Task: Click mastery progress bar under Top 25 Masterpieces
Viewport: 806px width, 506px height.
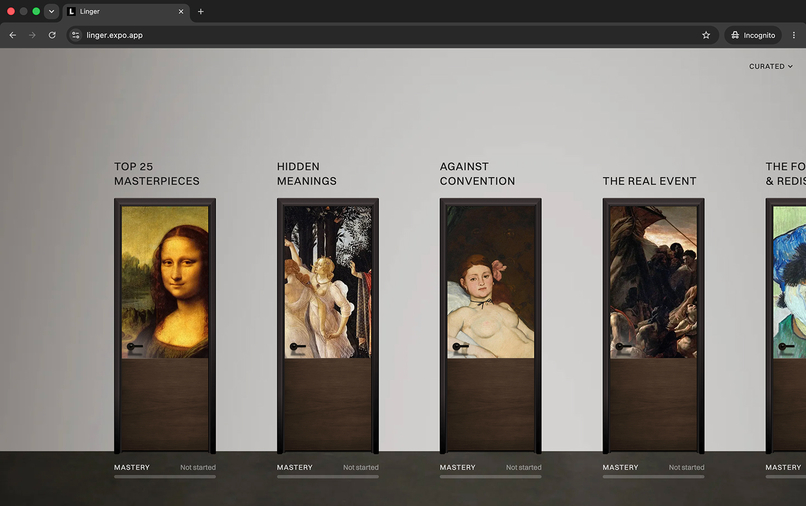Action: (x=165, y=477)
